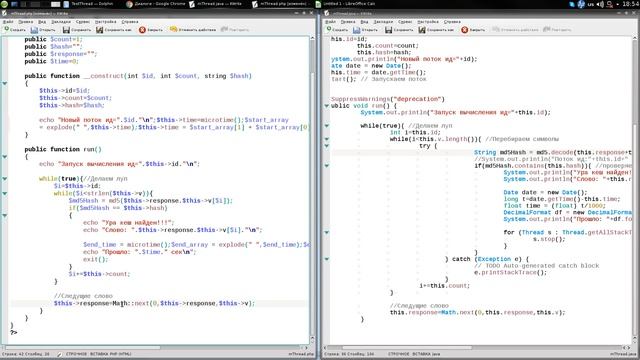Open Правка menu in left KWrite window
This screenshot has height=360, width=640.
[x=25, y=22]
